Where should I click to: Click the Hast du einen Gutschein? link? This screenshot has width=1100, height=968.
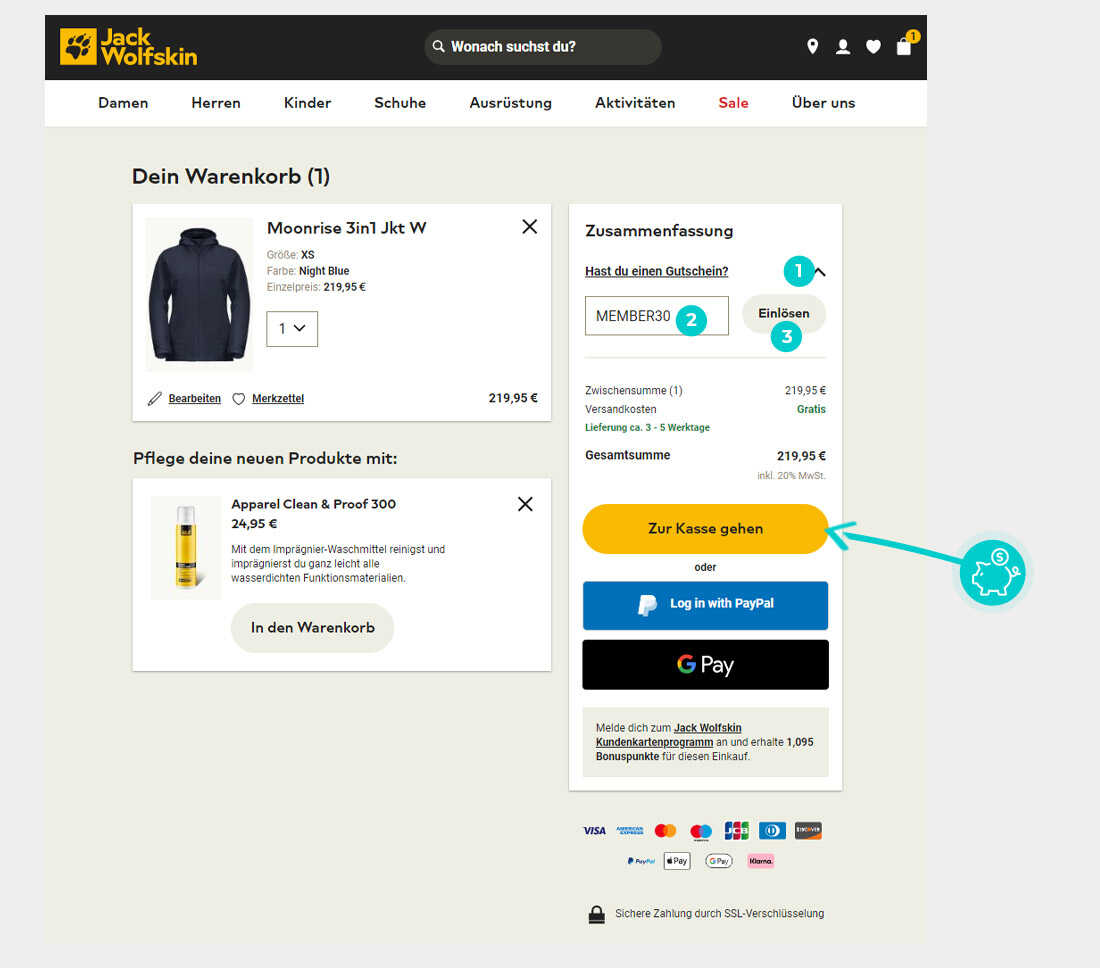tap(657, 271)
